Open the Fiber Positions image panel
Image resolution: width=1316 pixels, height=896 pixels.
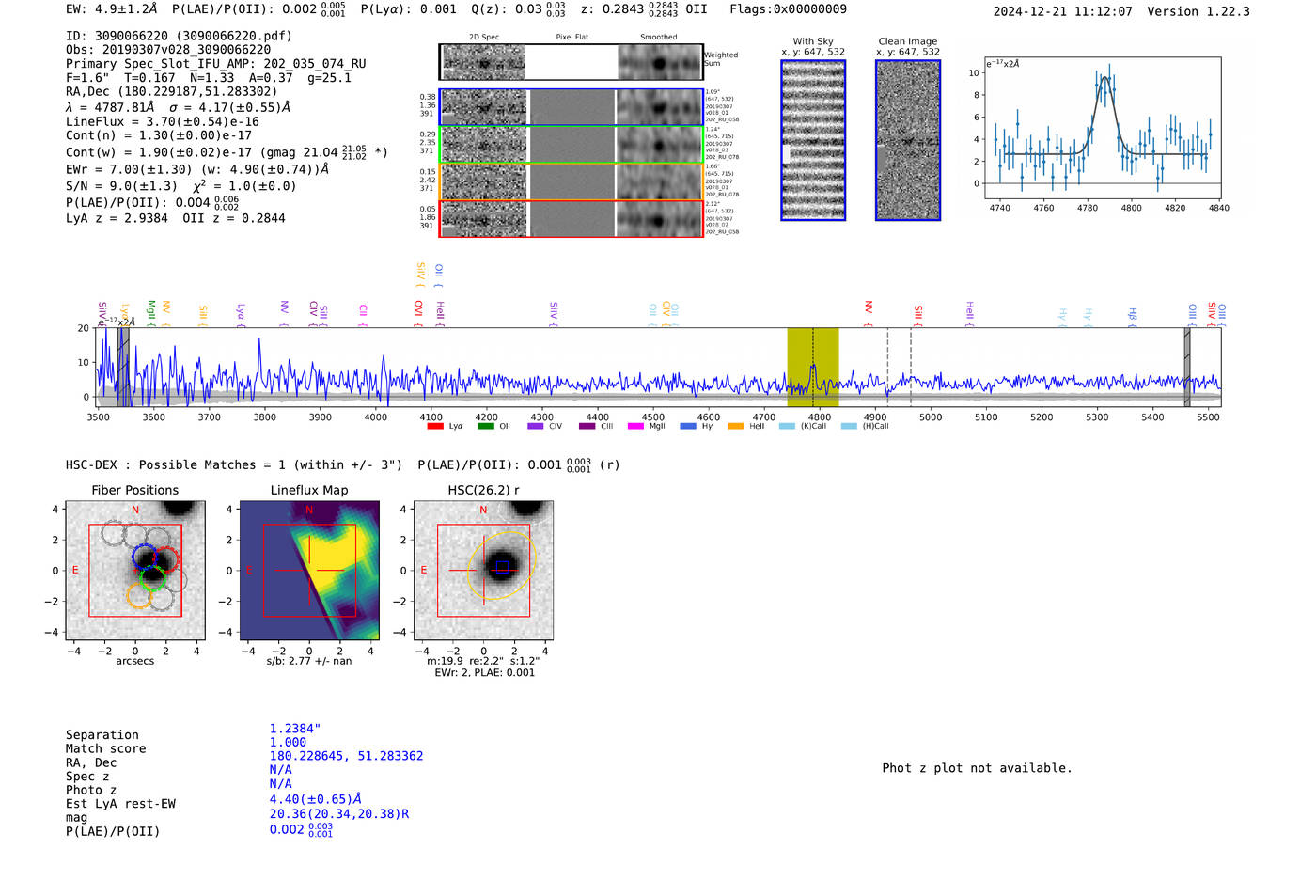click(135, 571)
